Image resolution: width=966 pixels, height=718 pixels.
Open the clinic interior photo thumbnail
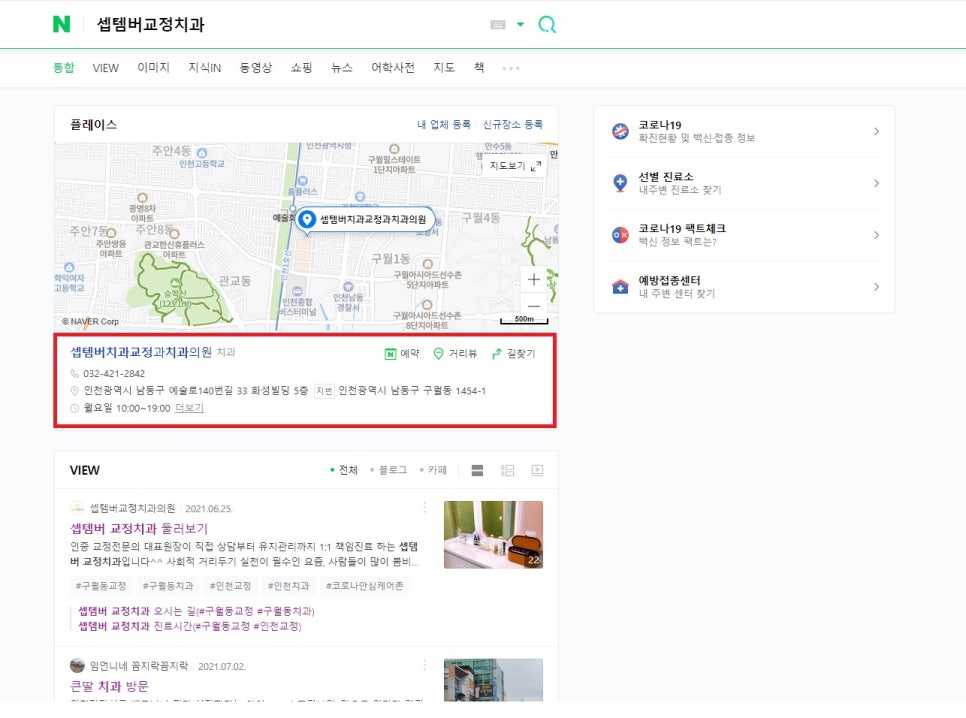pyautogui.click(x=493, y=534)
